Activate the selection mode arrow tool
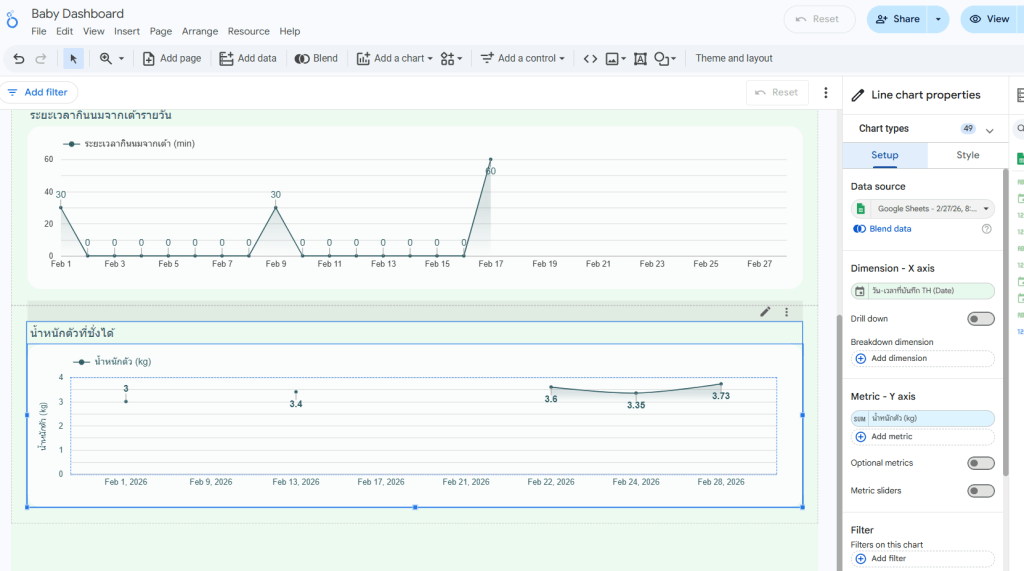Image resolution: width=1024 pixels, height=571 pixels. tap(73, 59)
